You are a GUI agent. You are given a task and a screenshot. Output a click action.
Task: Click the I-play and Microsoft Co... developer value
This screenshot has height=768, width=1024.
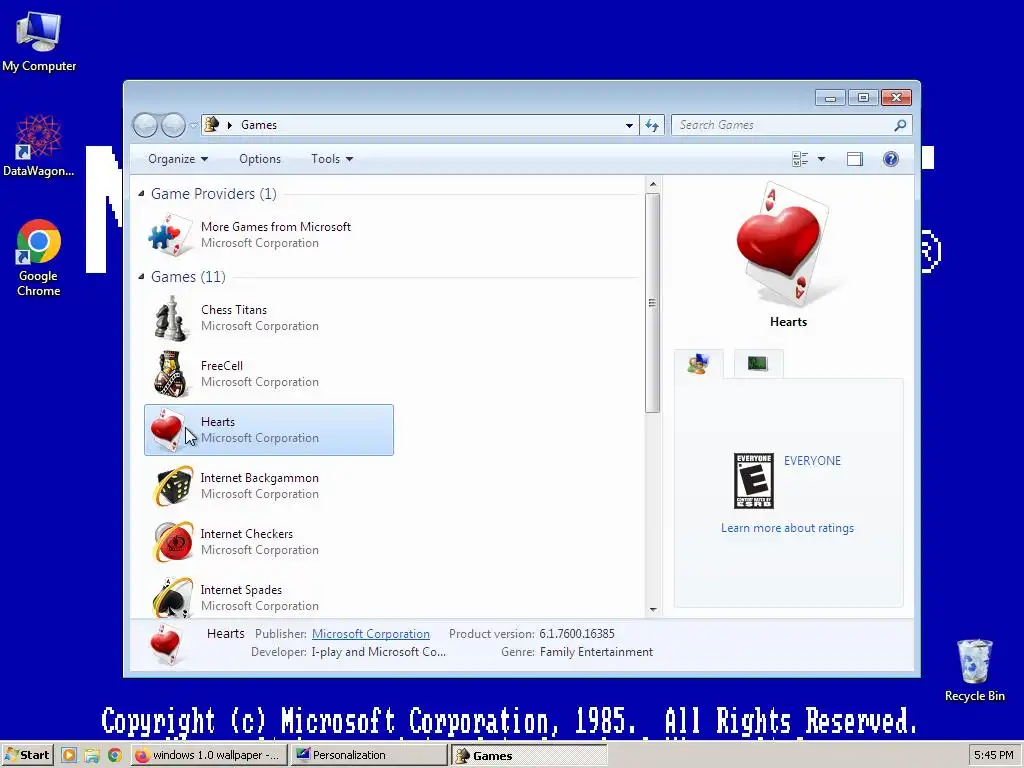click(x=379, y=652)
